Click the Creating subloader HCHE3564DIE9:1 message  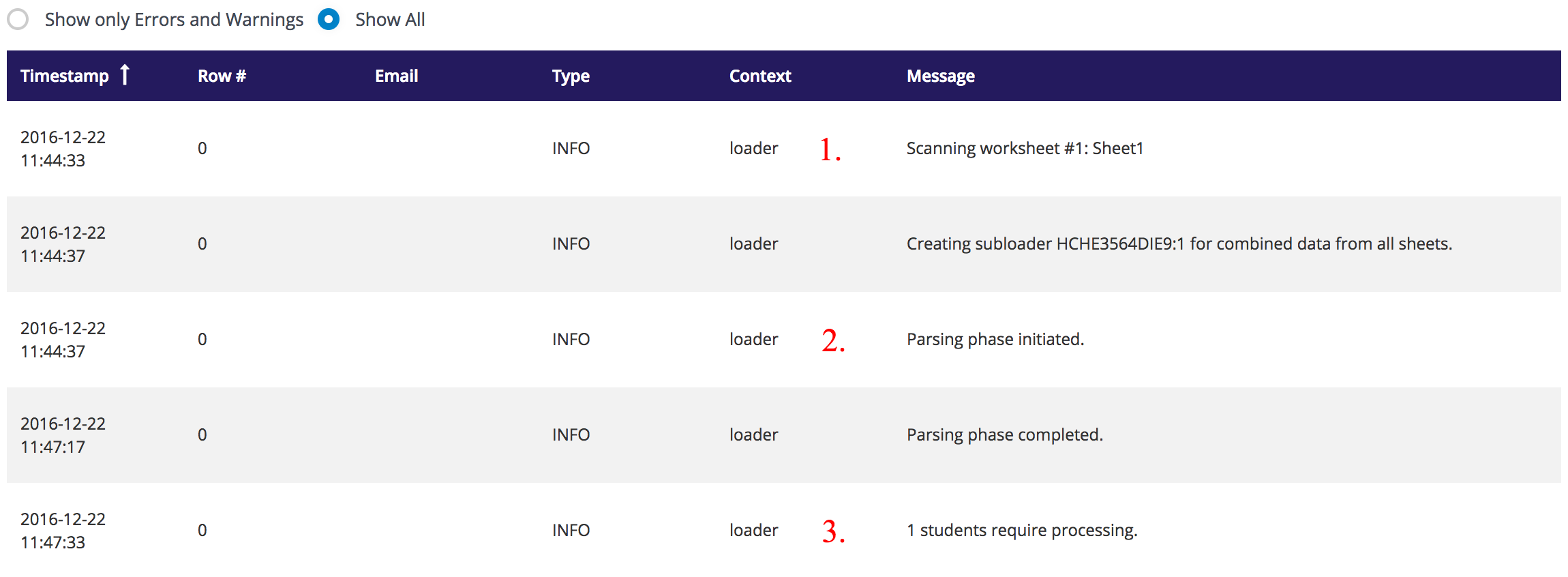(1179, 243)
